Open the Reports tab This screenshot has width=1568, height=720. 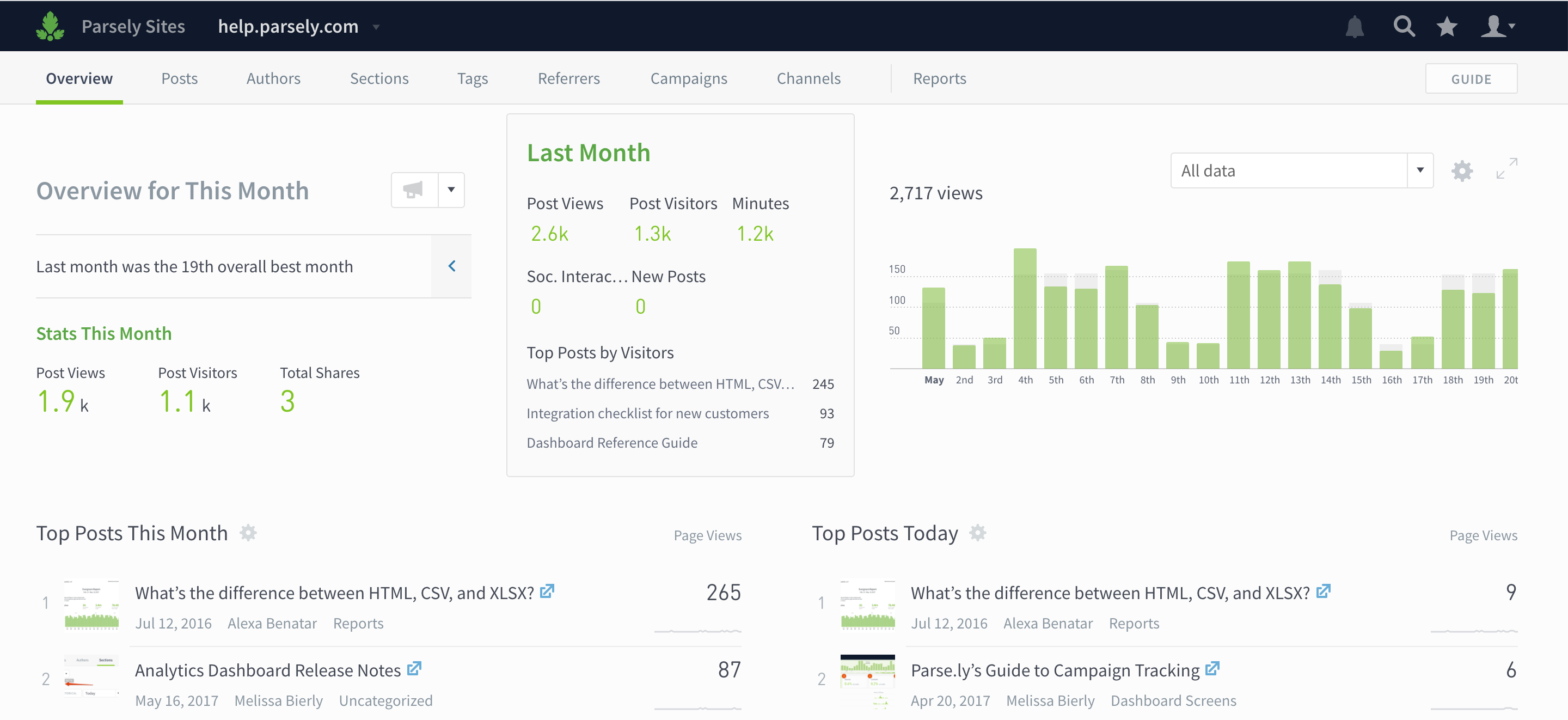coord(939,78)
